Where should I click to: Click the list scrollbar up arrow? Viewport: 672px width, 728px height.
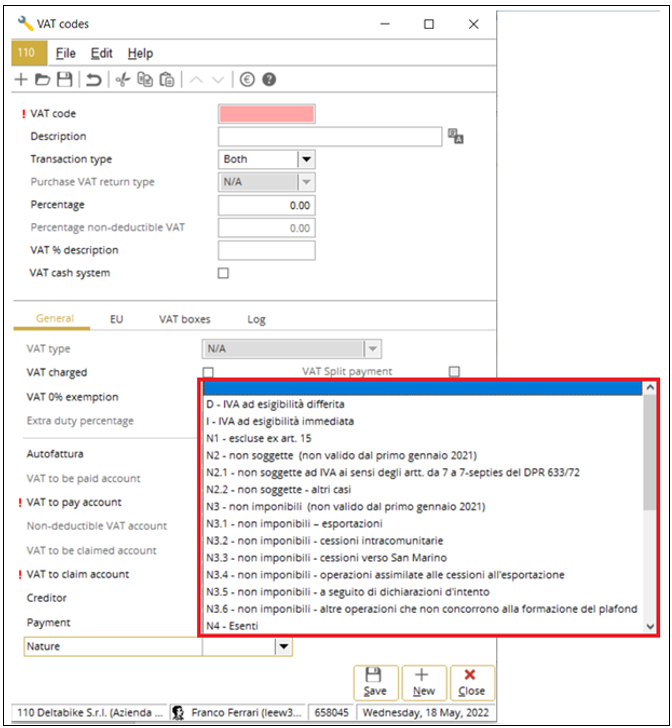tap(650, 388)
